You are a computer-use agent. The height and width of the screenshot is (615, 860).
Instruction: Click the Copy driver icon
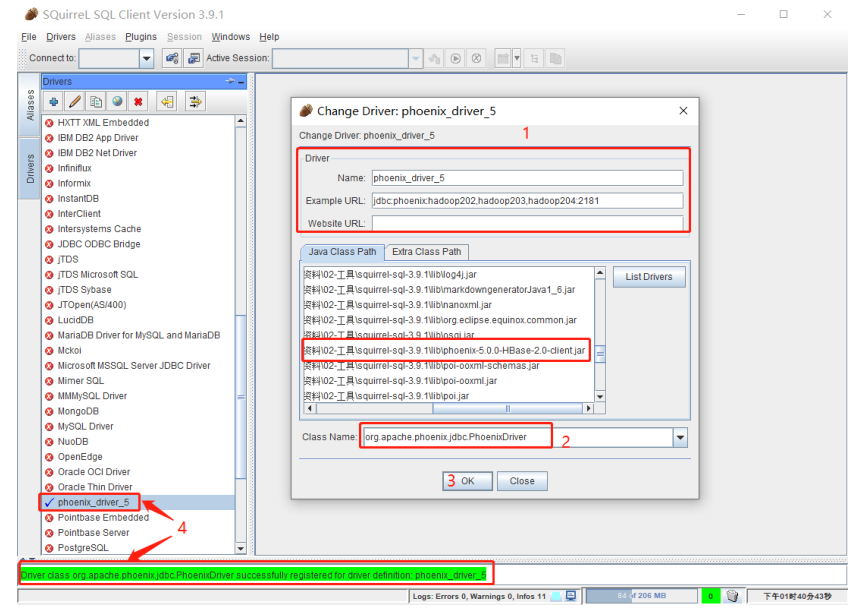point(96,101)
